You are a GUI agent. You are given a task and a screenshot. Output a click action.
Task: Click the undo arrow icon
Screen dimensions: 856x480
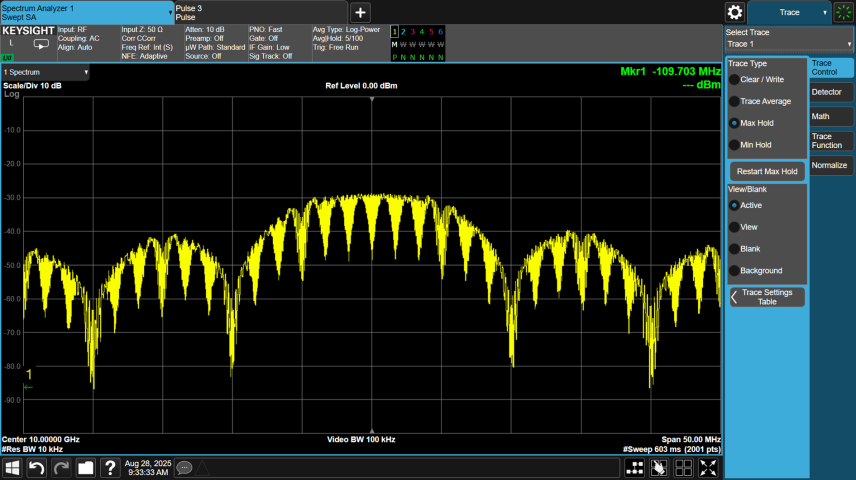pos(37,467)
